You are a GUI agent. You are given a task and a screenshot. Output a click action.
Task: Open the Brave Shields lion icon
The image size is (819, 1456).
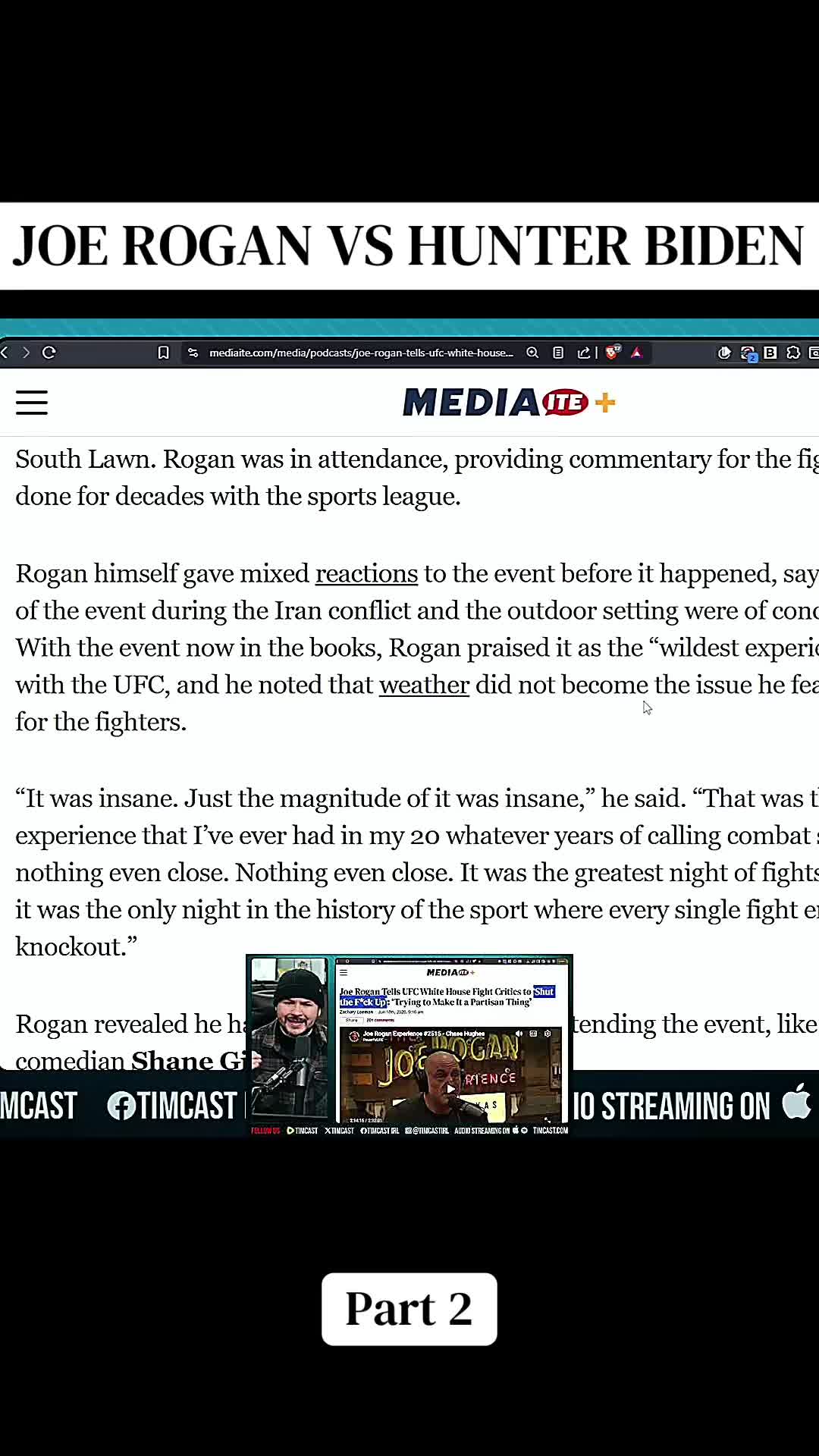click(x=613, y=352)
